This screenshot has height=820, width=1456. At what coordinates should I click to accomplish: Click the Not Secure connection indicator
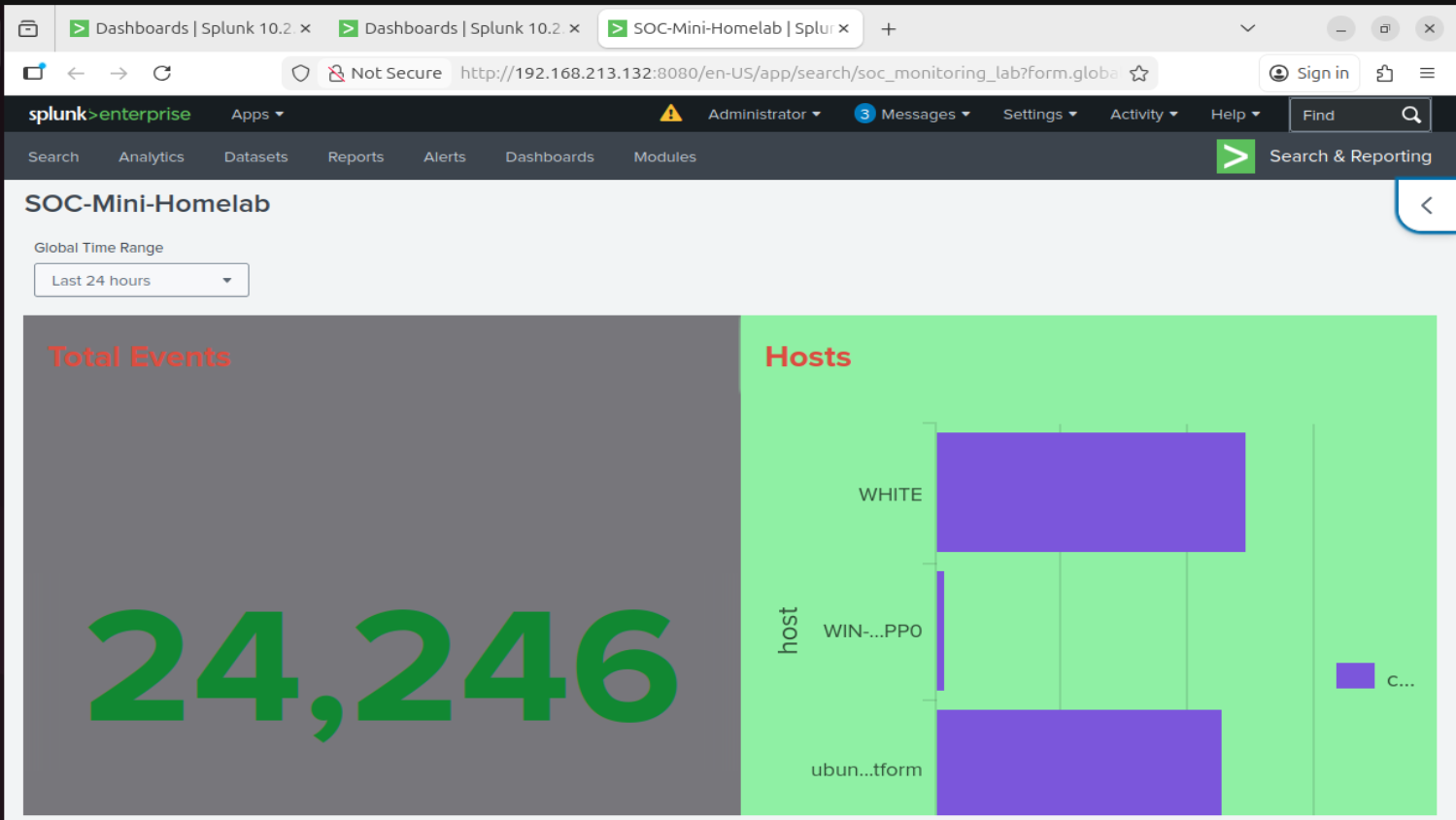click(x=386, y=73)
